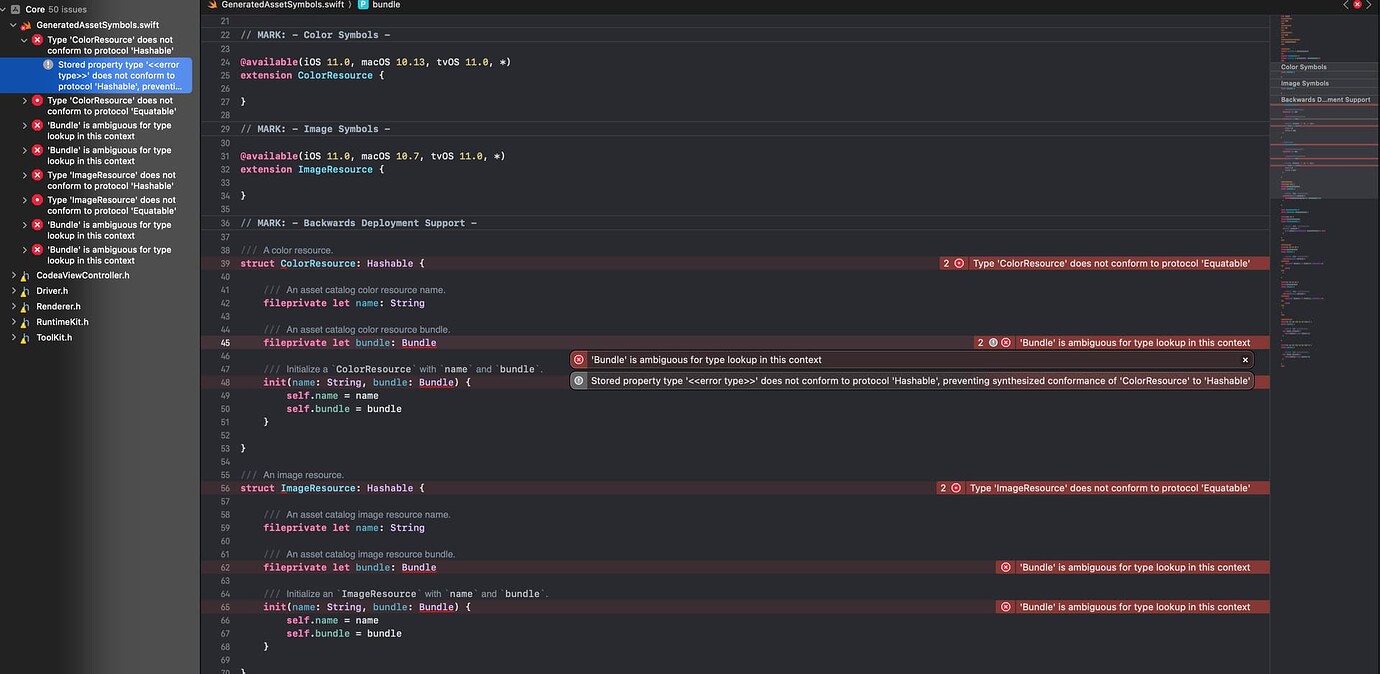Click error icon of ColorResource 'Equatable' issue in navigator
Viewport: 1380px width, 674px height.
point(37,100)
